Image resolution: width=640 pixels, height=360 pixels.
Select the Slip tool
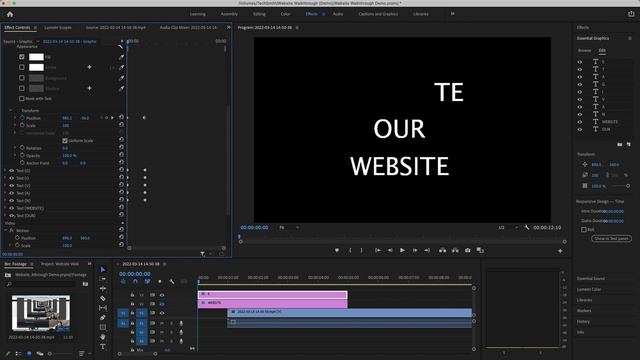pos(103,308)
